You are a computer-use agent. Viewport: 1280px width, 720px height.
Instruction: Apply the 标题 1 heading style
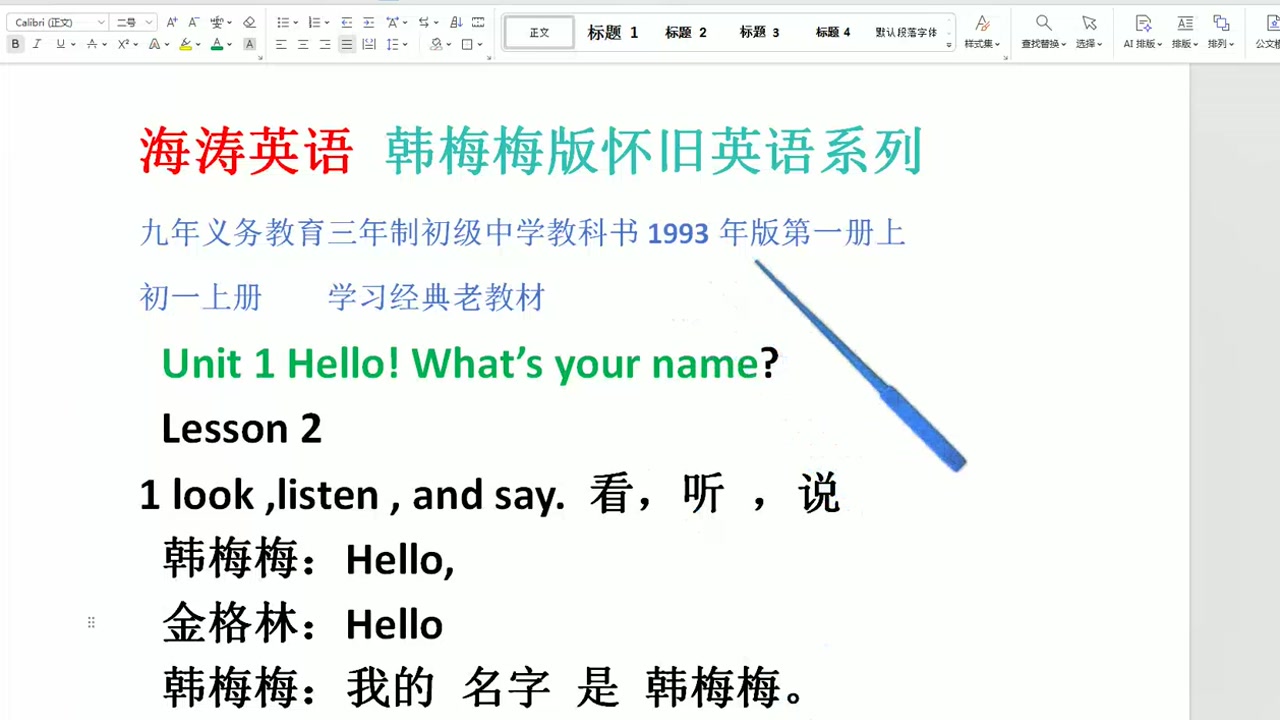(x=612, y=32)
